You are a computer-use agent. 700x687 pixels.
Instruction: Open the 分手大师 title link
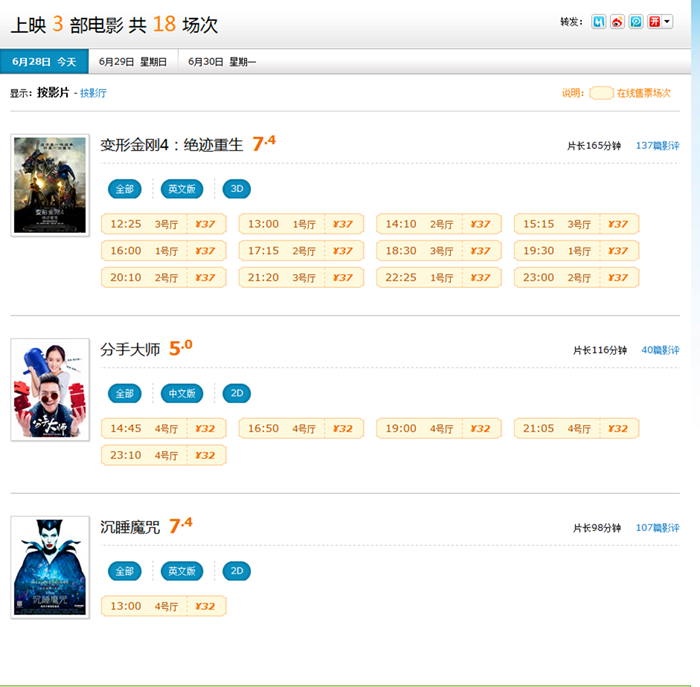pyautogui.click(x=130, y=349)
